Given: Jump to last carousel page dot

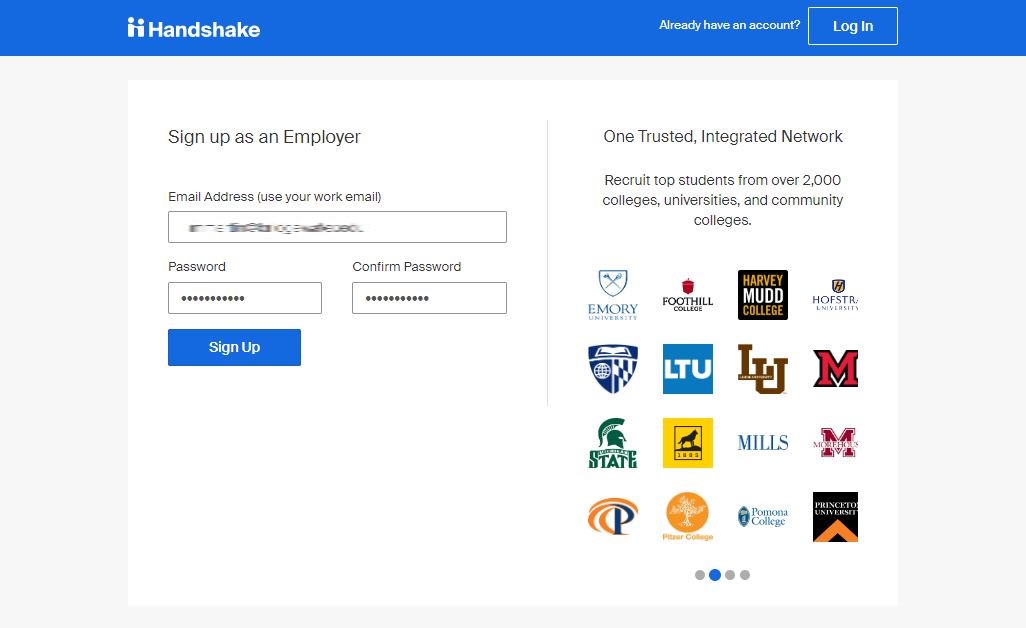Looking at the screenshot, I should [745, 575].
